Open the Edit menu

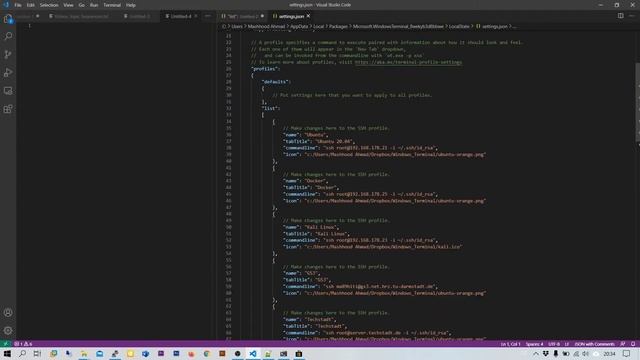[31, 5]
